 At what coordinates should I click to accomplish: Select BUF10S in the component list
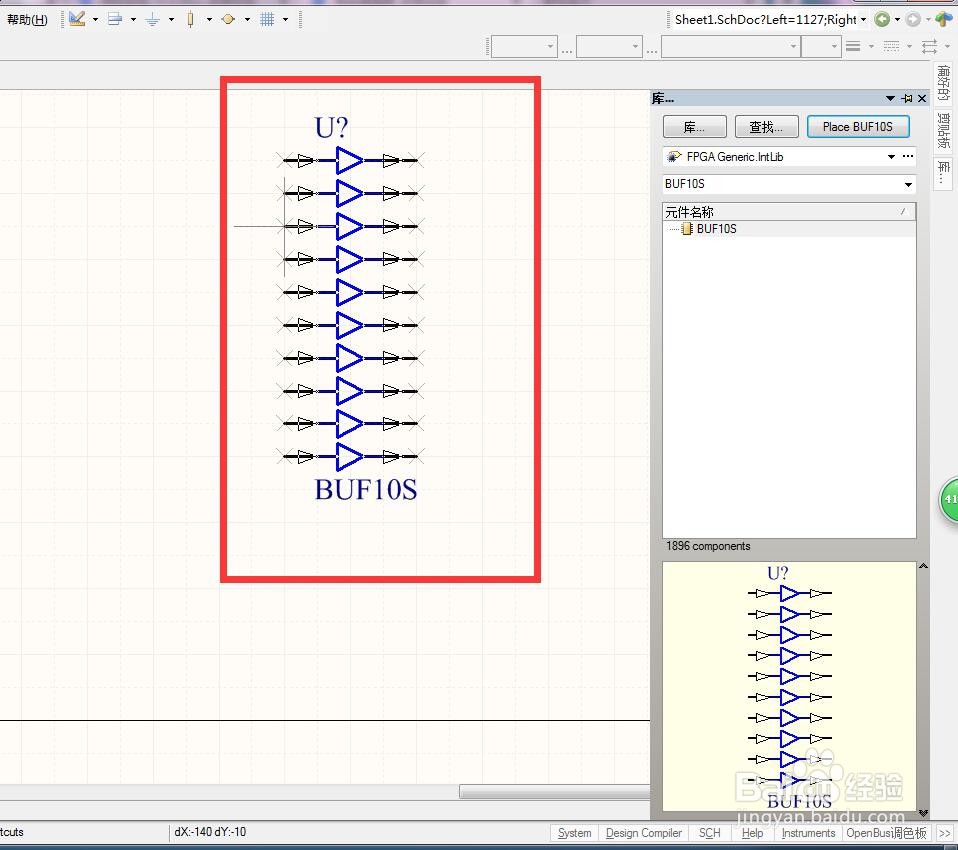[x=716, y=229]
